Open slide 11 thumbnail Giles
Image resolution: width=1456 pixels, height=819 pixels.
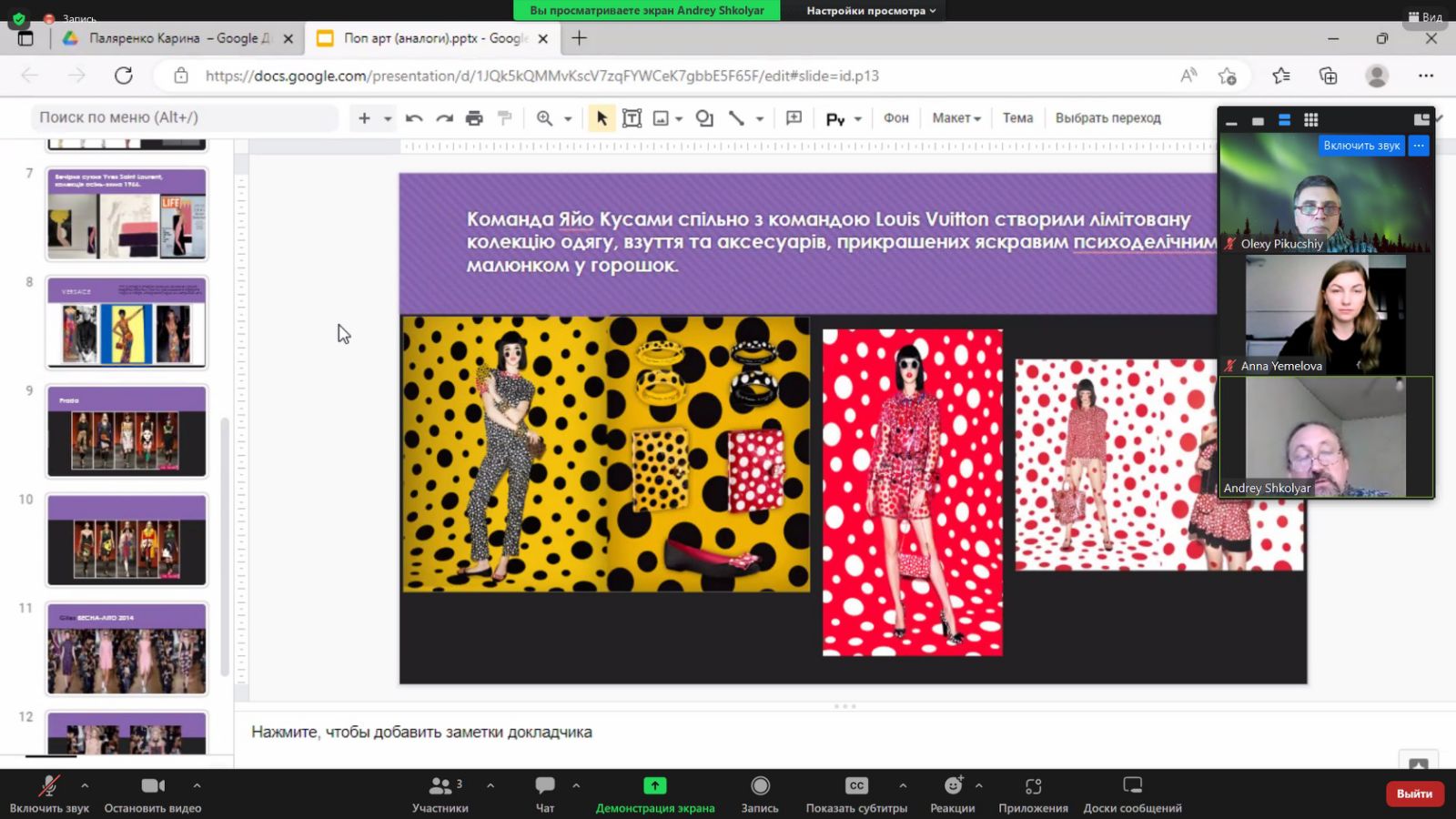click(126, 648)
